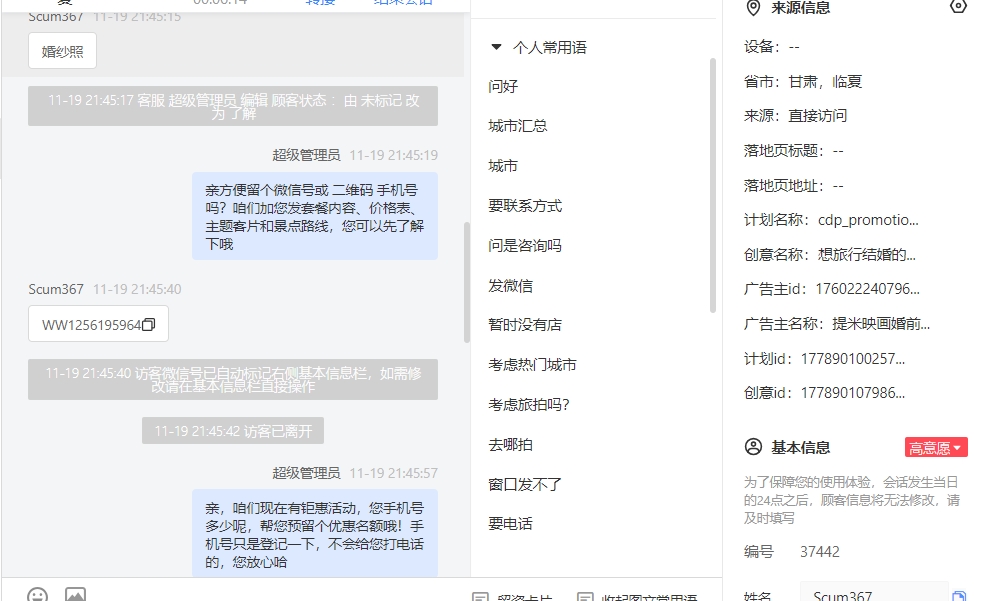Viewport: 982px width, 601px height.
Task: Click the 访客已离开 system notice
Action: point(233,431)
